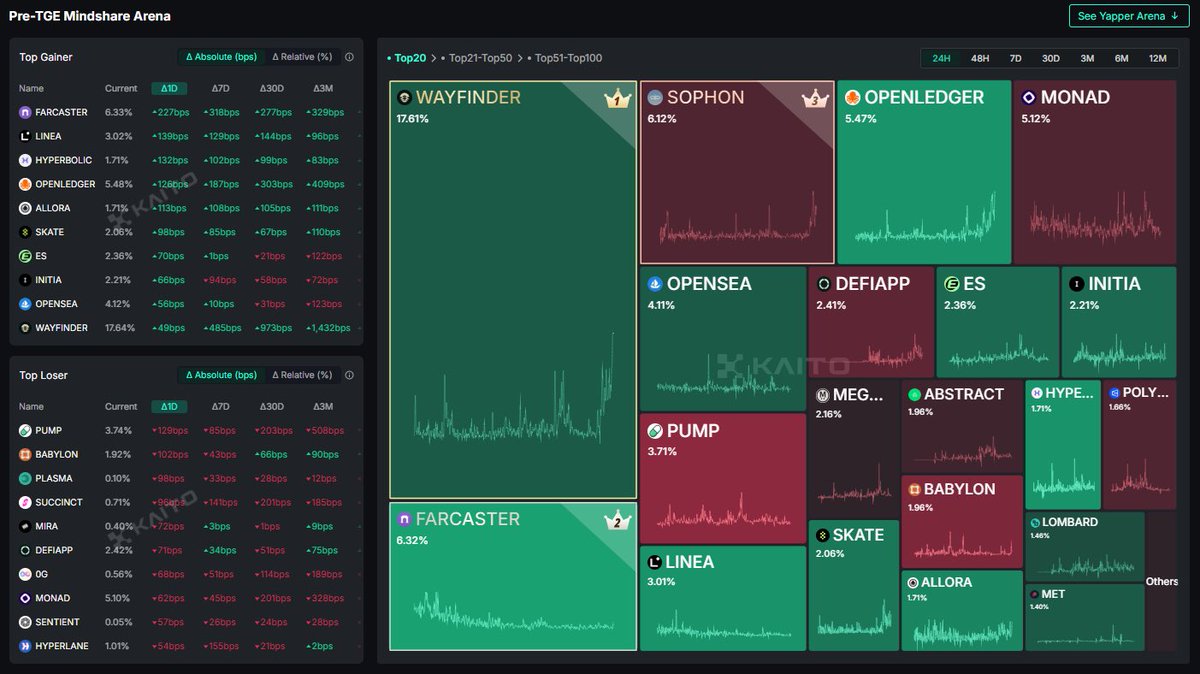
Task: Select the 7D time range tab
Action: coord(1015,58)
